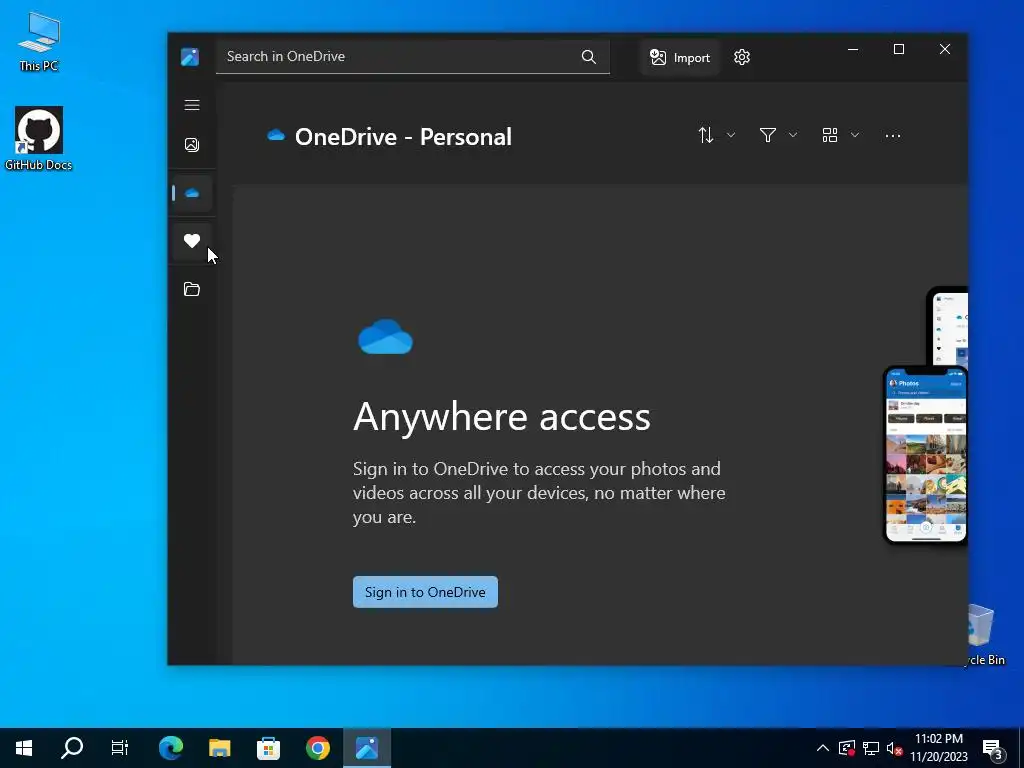This screenshot has height=768, width=1024.
Task: Open the clock showing 11:02 PM
Action: [x=939, y=748]
